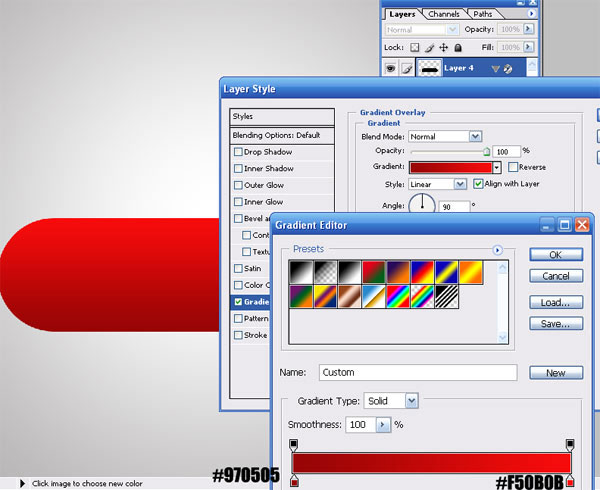Viewport: 600px width, 490px height.
Task: Uncheck the Gradient Overlay checkbox
Action: click(x=238, y=302)
